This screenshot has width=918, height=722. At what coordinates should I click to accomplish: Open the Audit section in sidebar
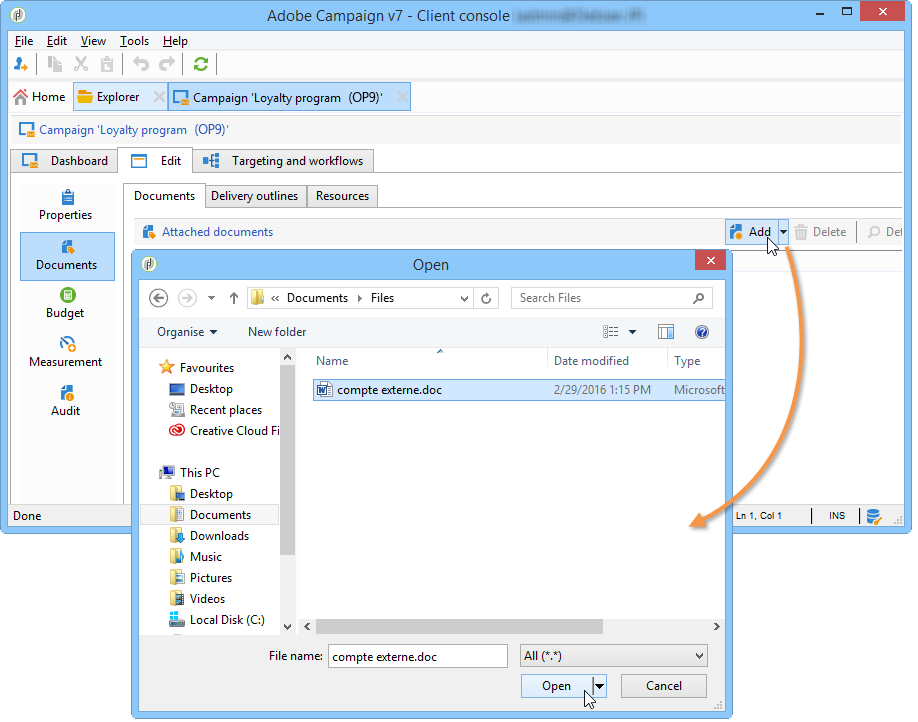[66, 402]
